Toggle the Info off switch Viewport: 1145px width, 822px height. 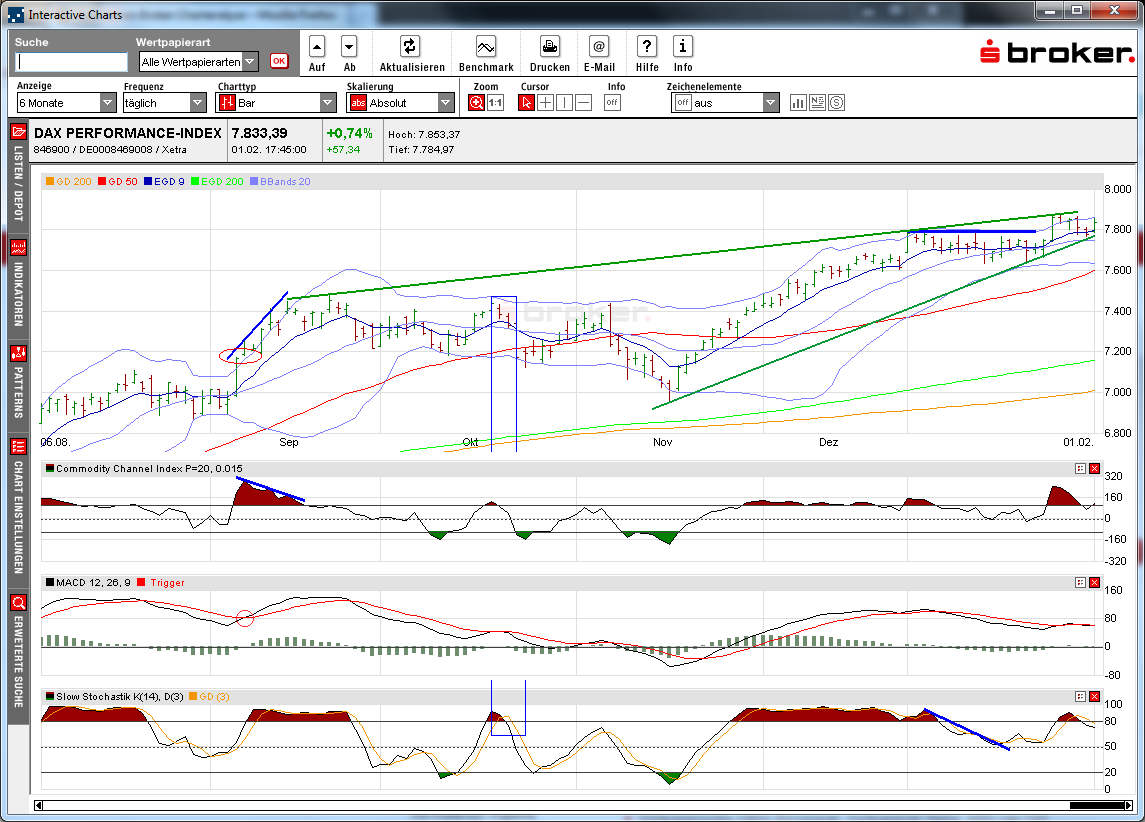[x=612, y=103]
